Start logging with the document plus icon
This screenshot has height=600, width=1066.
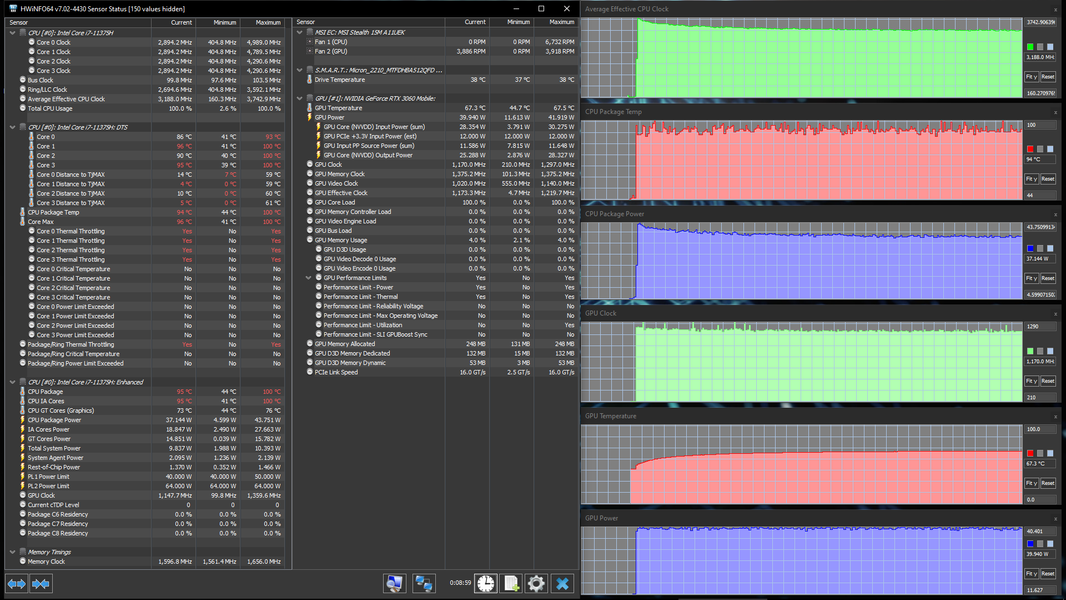pyautogui.click(x=511, y=583)
